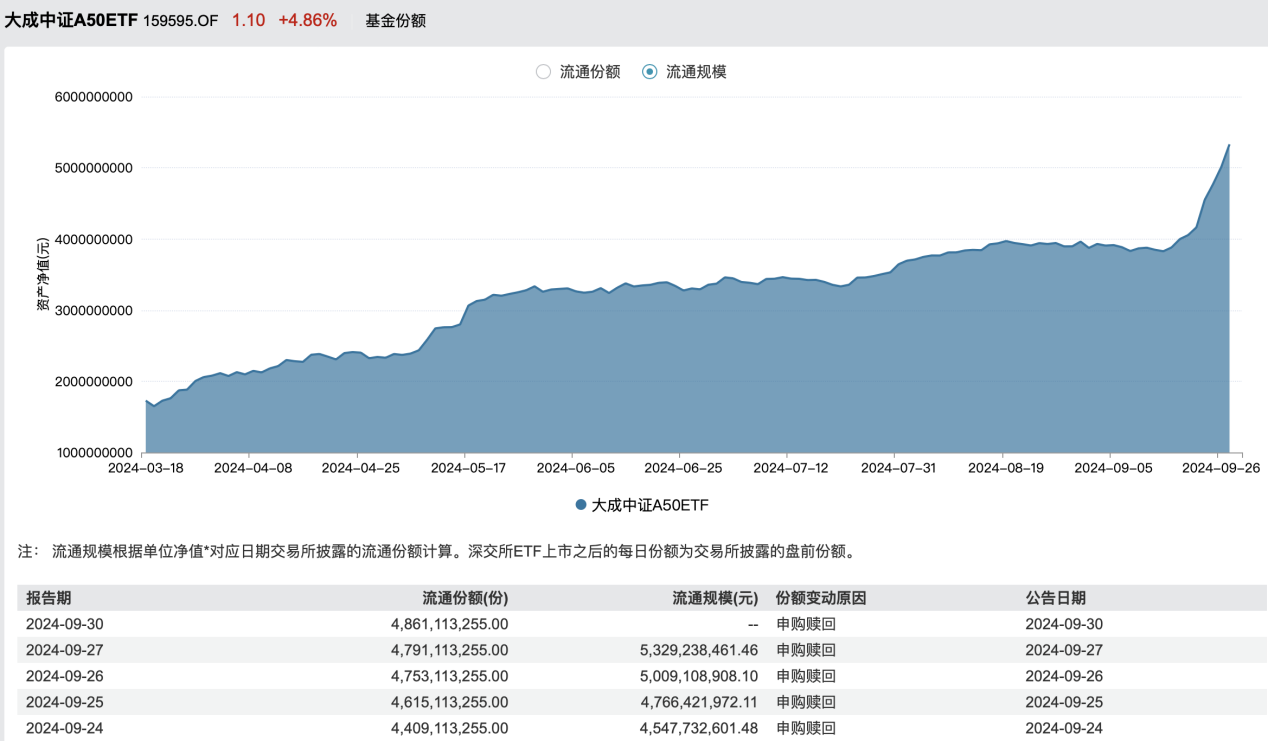Click shares value 4,753,113,255.00

point(449,676)
